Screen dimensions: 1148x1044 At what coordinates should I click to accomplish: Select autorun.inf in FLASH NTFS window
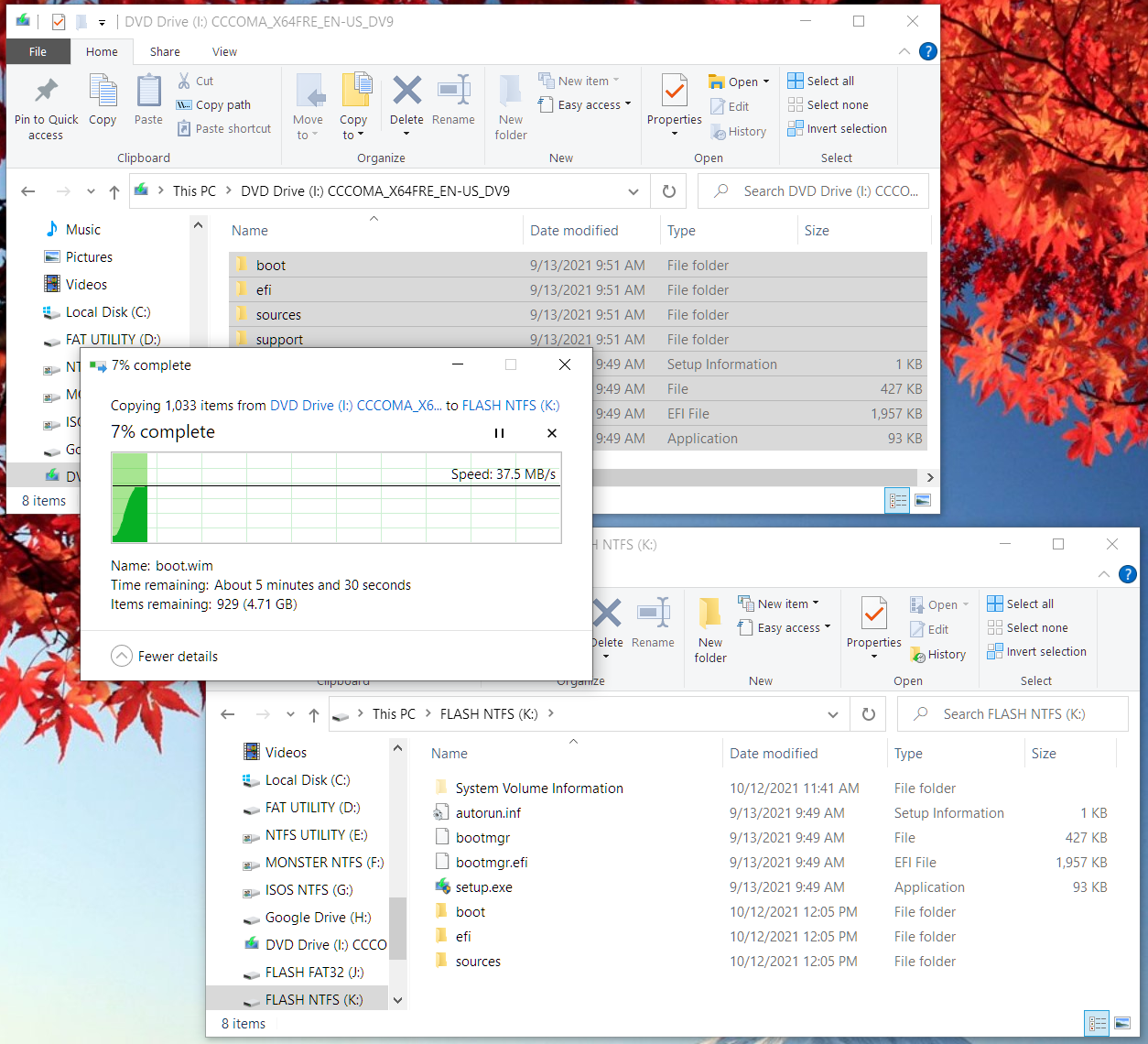coord(488,813)
